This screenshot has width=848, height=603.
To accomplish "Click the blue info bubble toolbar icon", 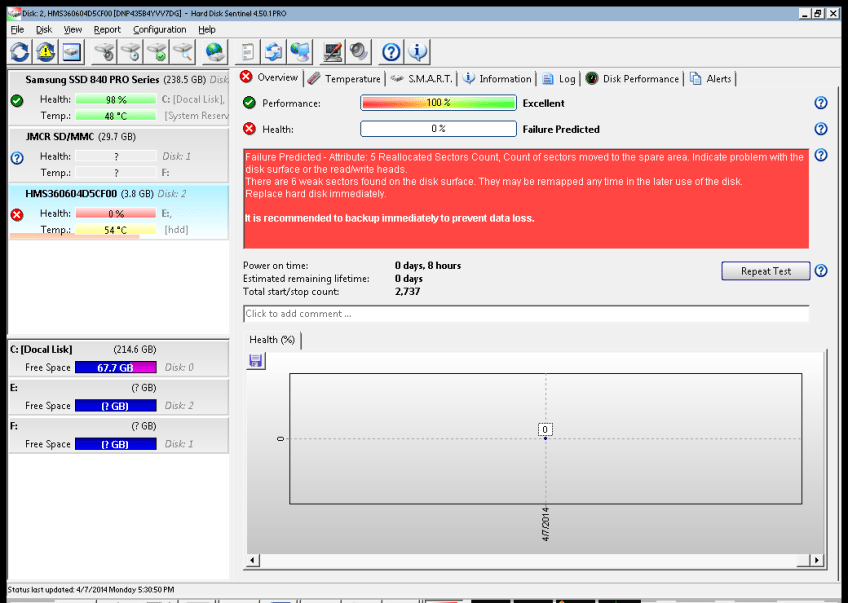I will (418, 52).
